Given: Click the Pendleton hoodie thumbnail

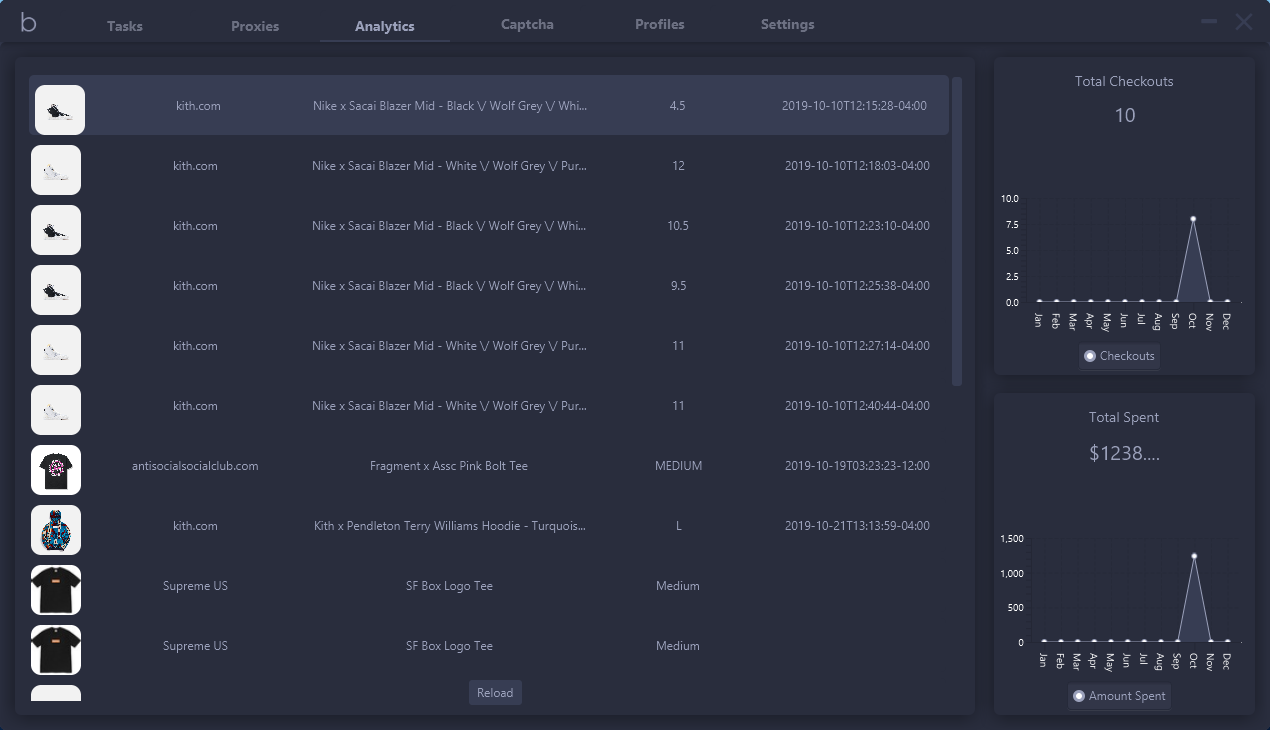Looking at the screenshot, I should click(x=56, y=530).
